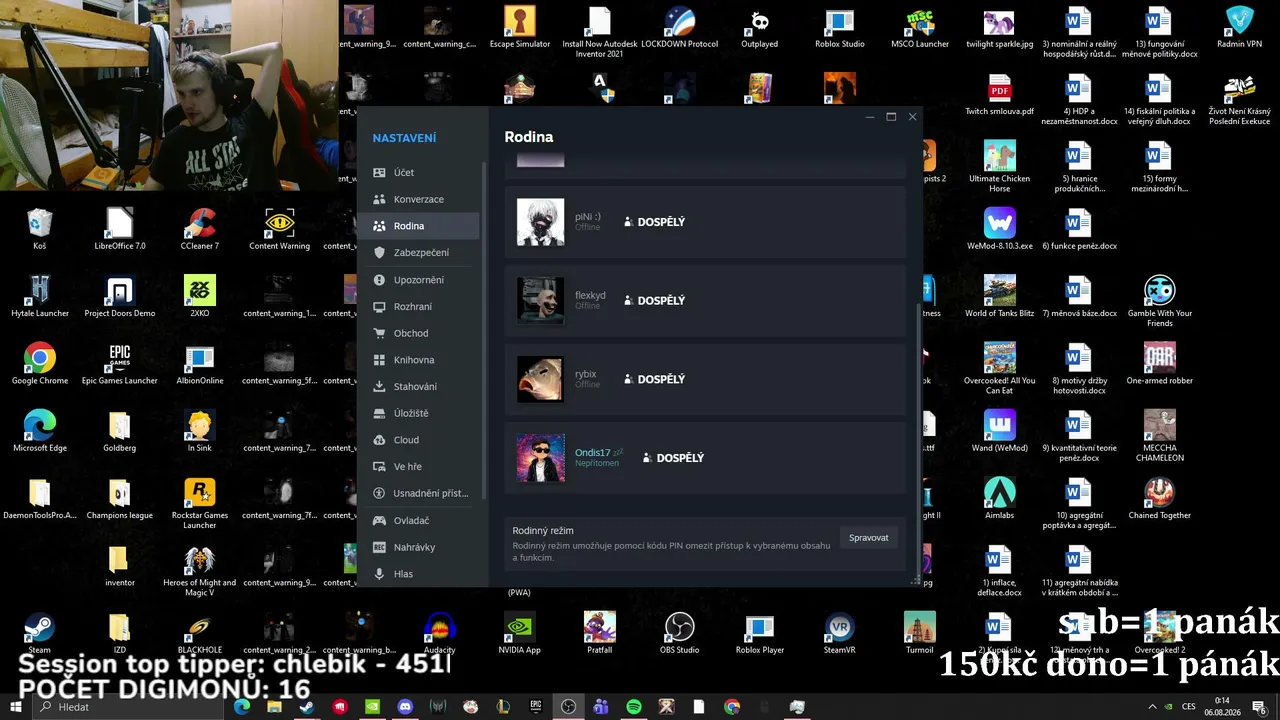Select LOCKDOWN Protocol desktop icon

680,27
